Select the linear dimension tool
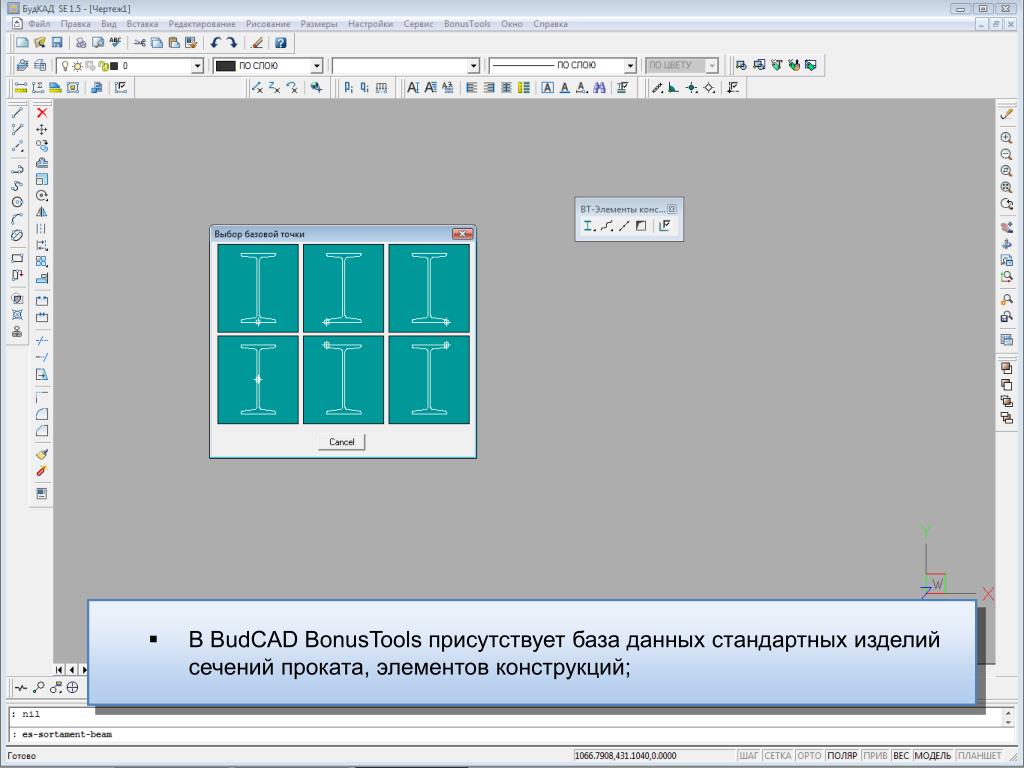The width and height of the screenshot is (1024, 768). (x=21, y=88)
